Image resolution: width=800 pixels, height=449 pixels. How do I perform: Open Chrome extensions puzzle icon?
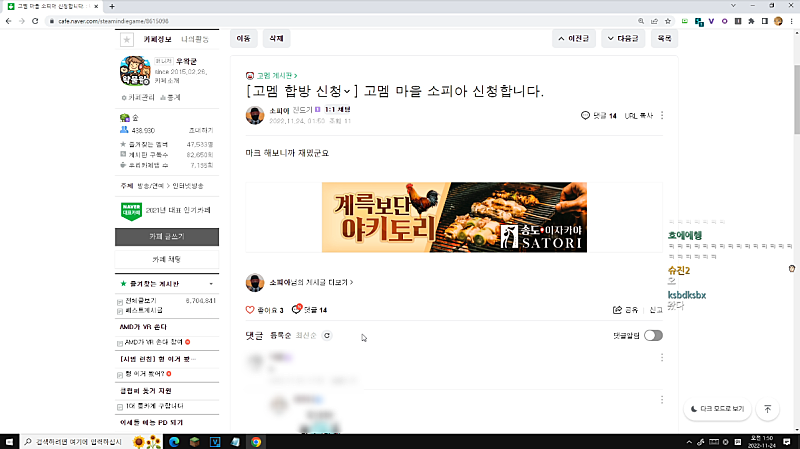(x=752, y=21)
